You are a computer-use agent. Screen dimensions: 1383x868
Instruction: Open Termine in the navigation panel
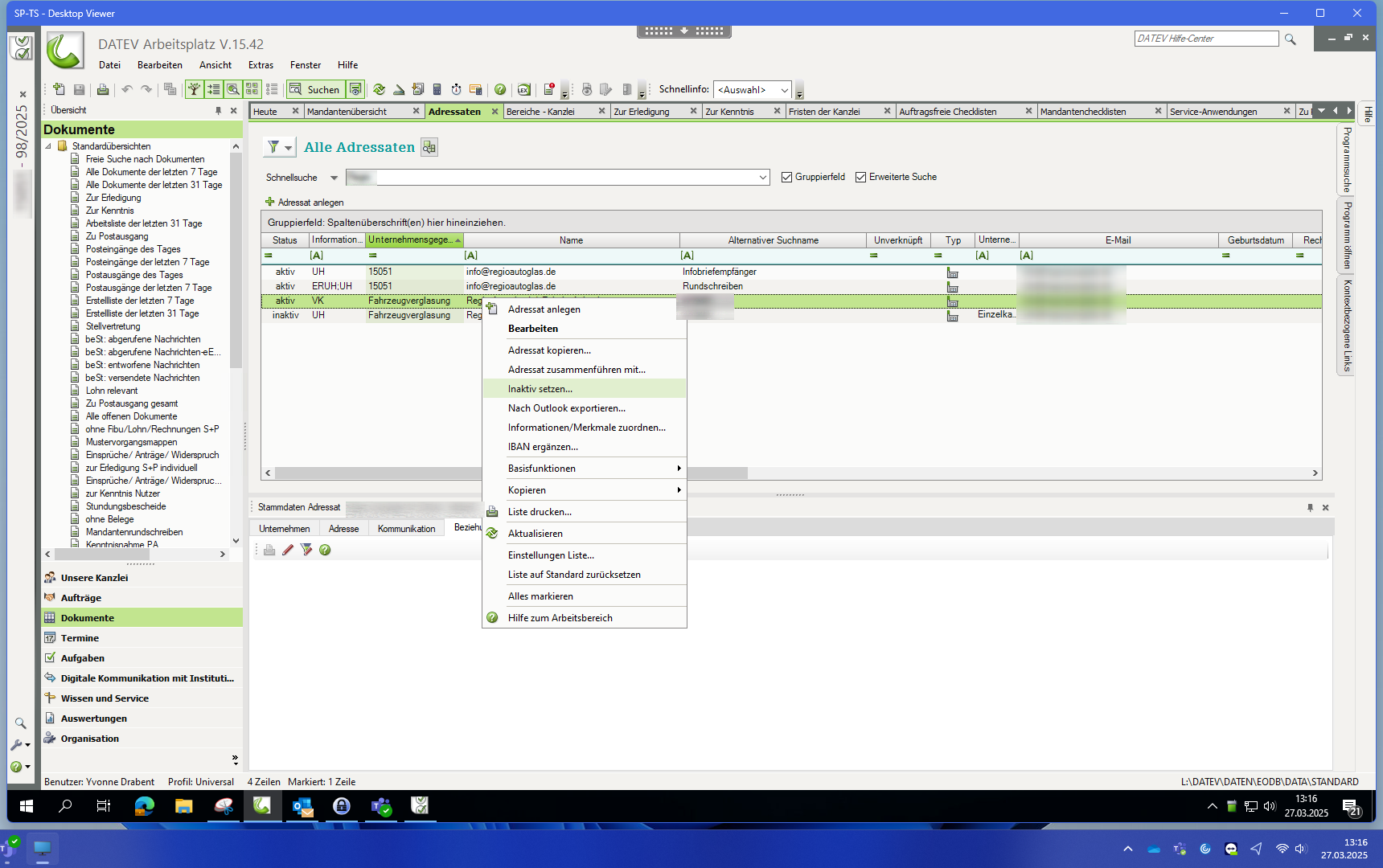coord(80,638)
